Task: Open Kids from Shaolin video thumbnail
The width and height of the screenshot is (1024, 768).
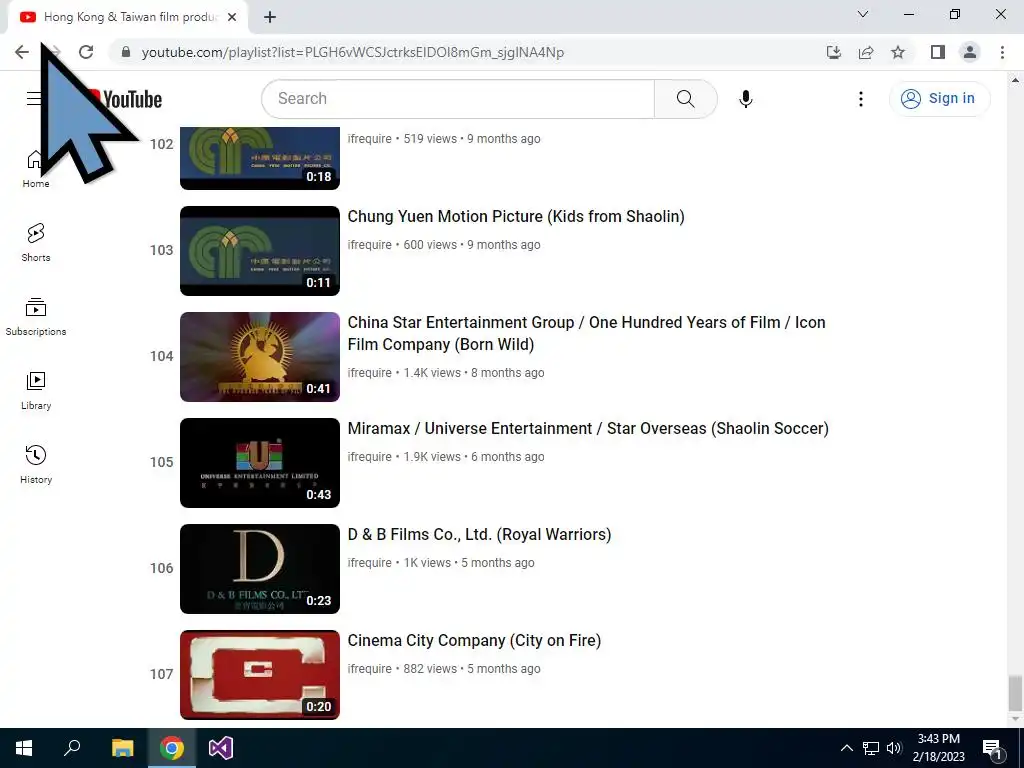Action: 260,251
